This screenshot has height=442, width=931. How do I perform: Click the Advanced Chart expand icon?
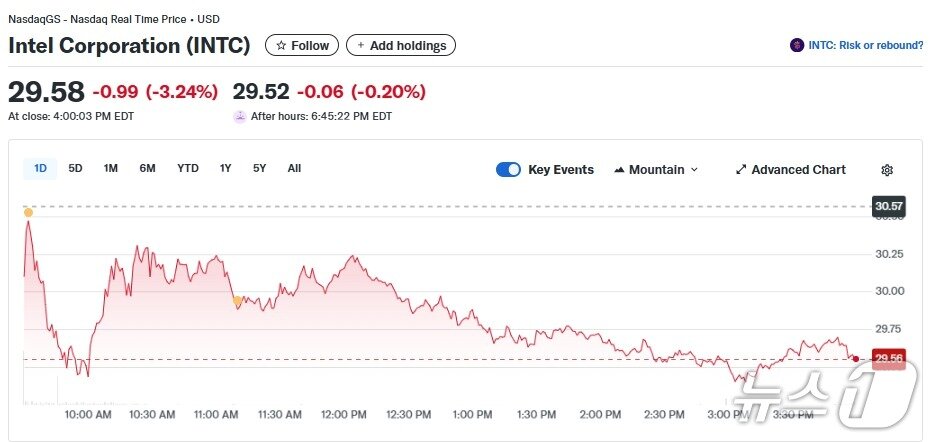click(x=741, y=170)
